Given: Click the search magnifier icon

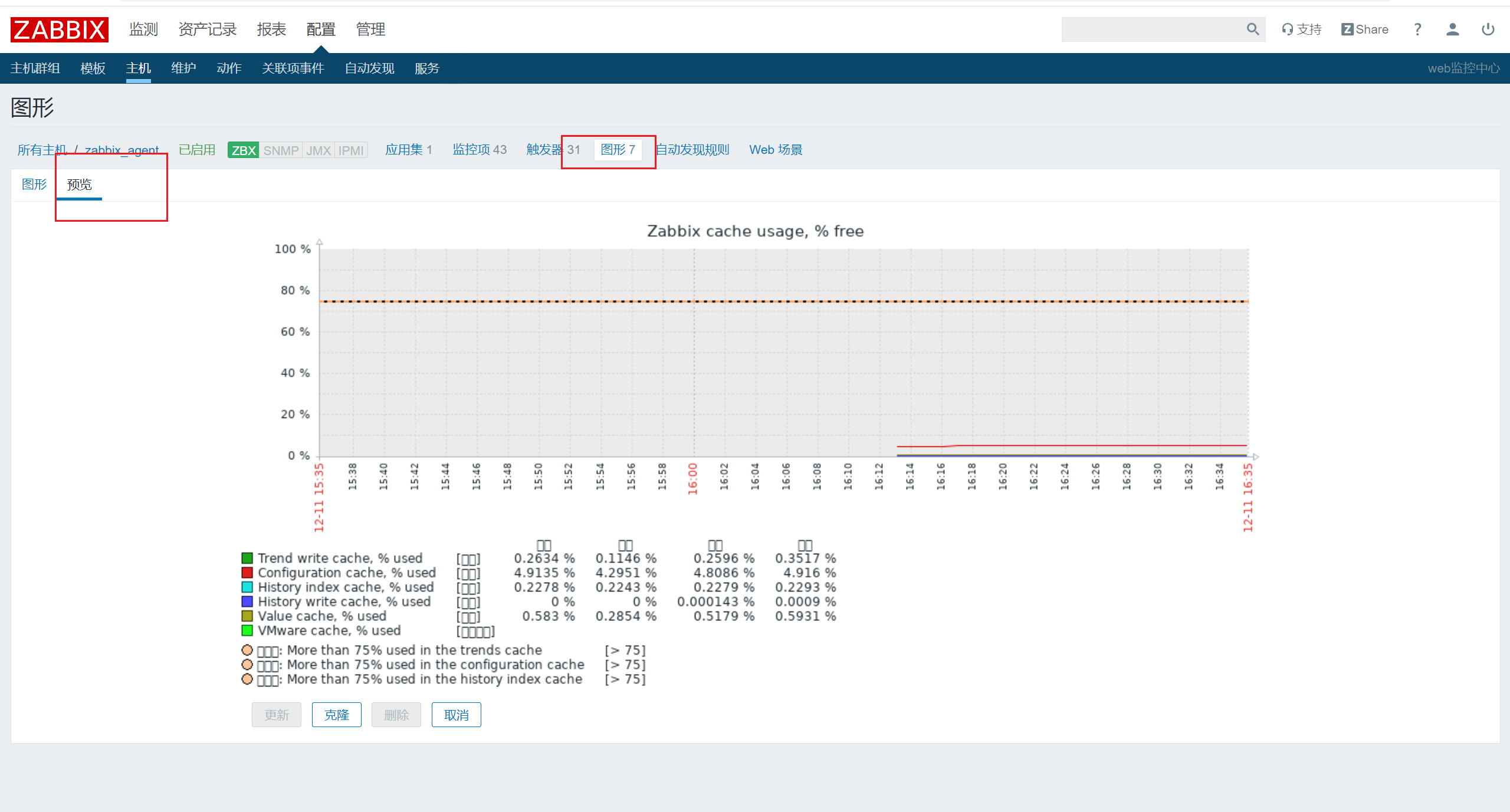Looking at the screenshot, I should pyautogui.click(x=1253, y=29).
